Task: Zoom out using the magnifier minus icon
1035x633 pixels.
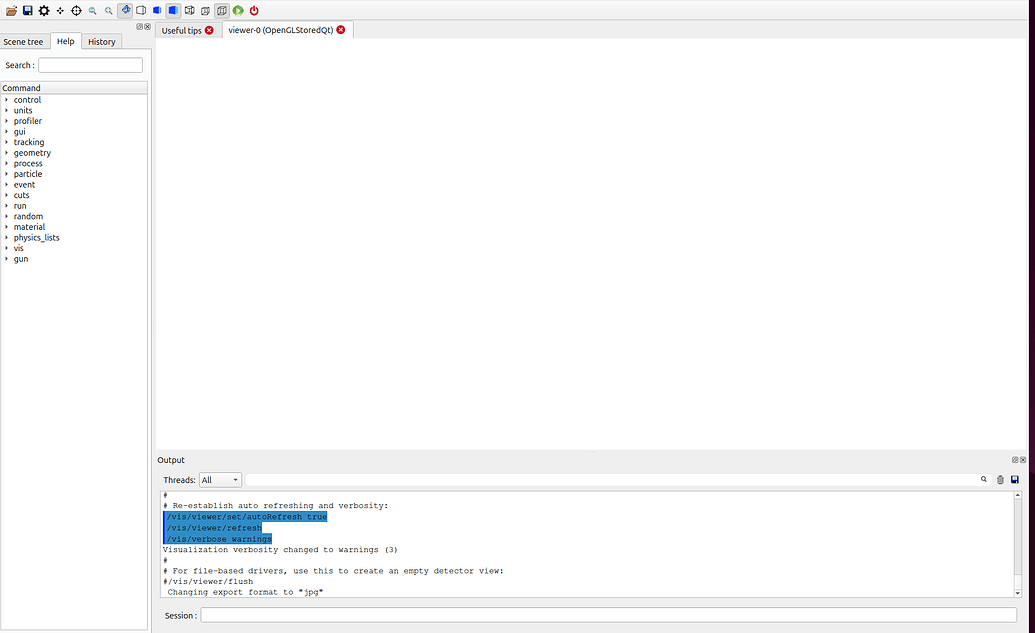Action: (x=92, y=9)
